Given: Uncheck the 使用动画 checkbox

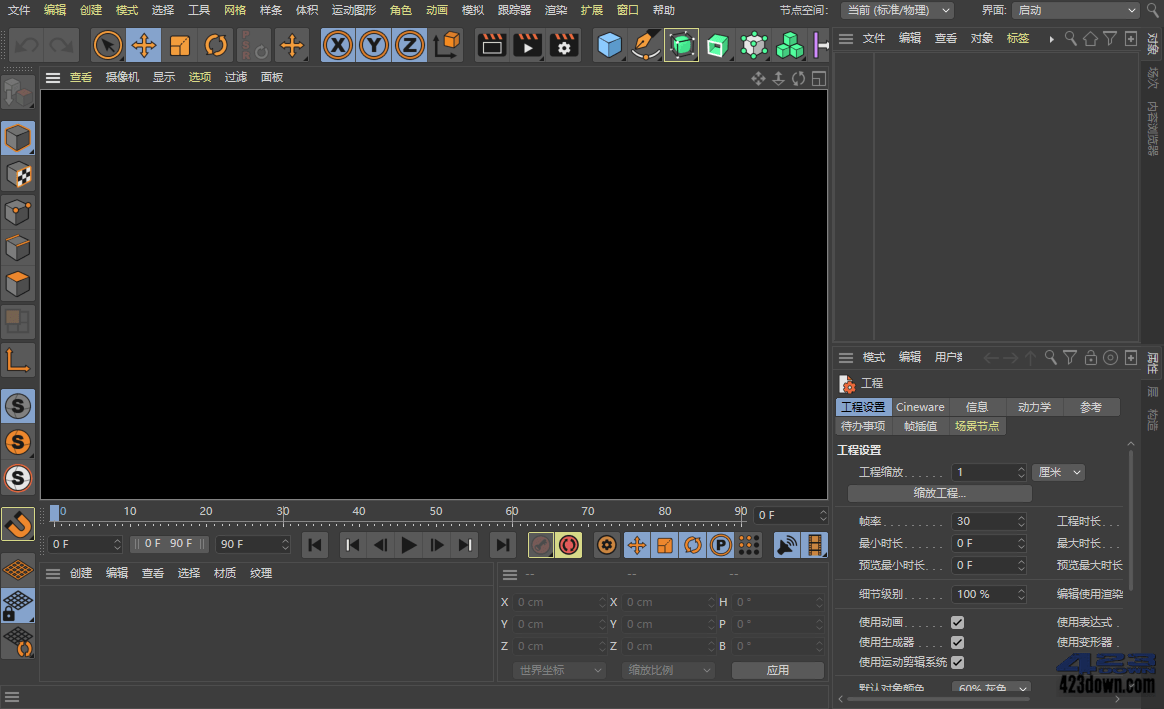Looking at the screenshot, I should [957, 621].
